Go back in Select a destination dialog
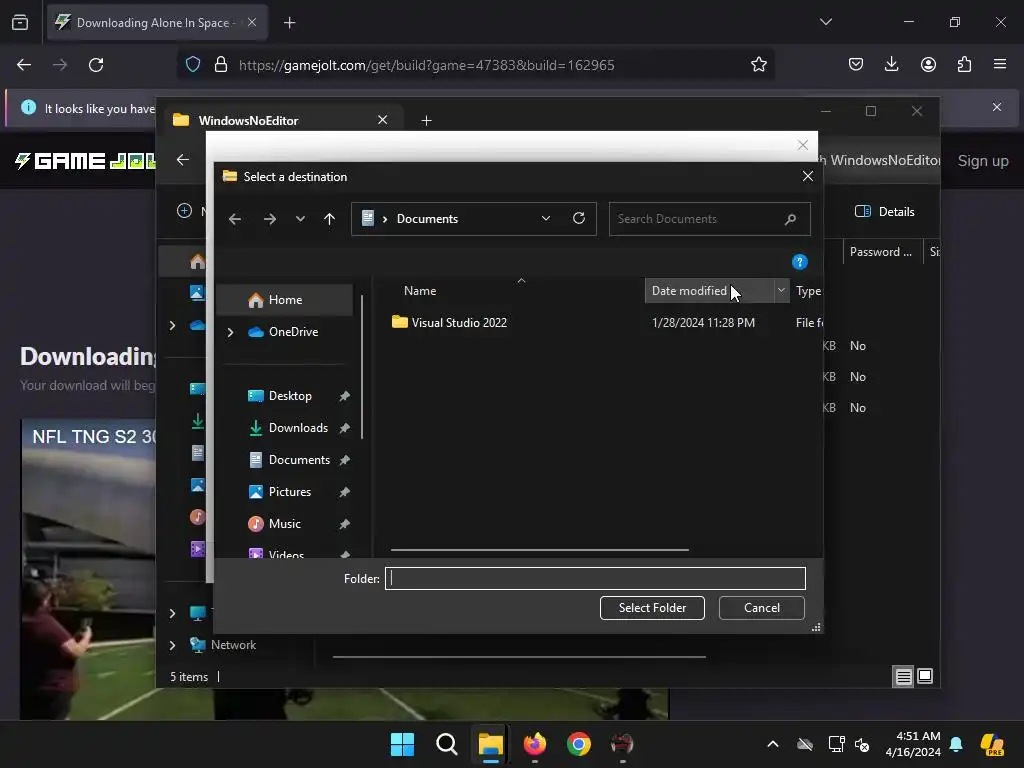 click(235, 219)
